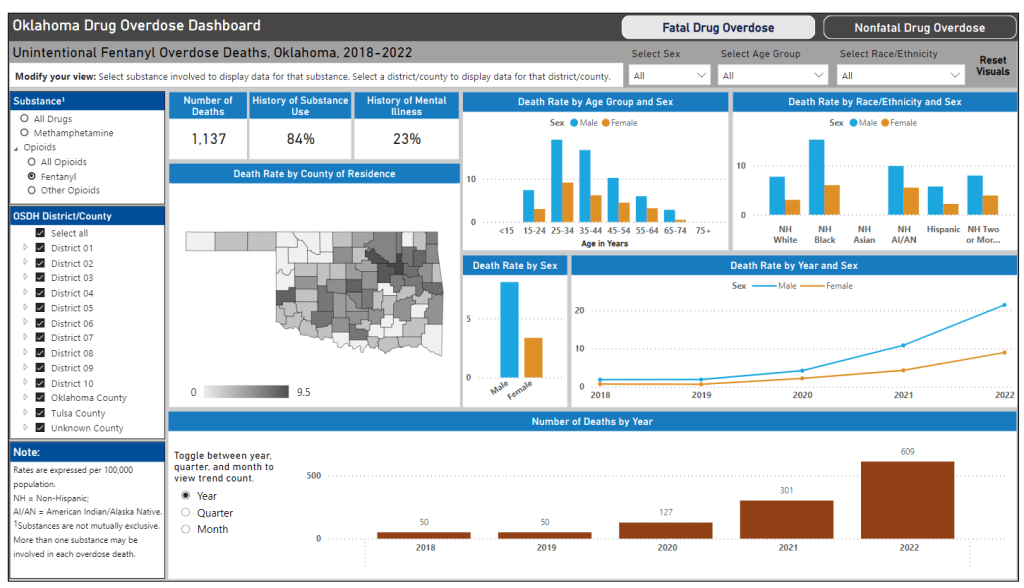Expand the Oklahoma County tree arrow

(25, 398)
